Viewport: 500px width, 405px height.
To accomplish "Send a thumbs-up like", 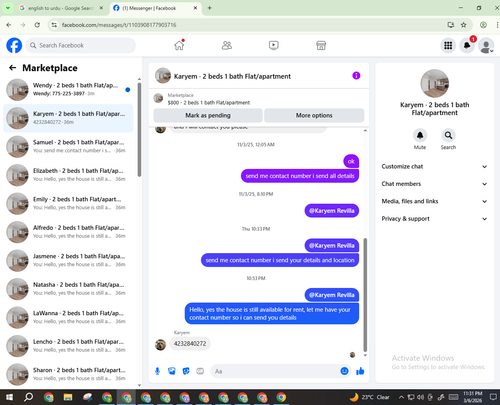I will 360,371.
